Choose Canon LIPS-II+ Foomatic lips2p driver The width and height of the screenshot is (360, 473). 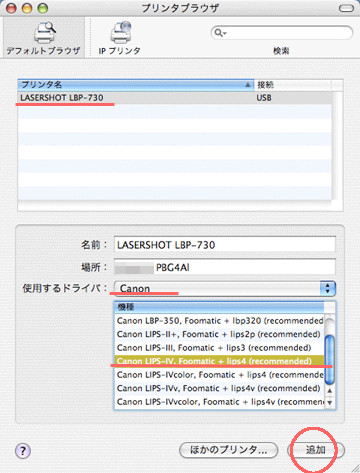click(219, 334)
